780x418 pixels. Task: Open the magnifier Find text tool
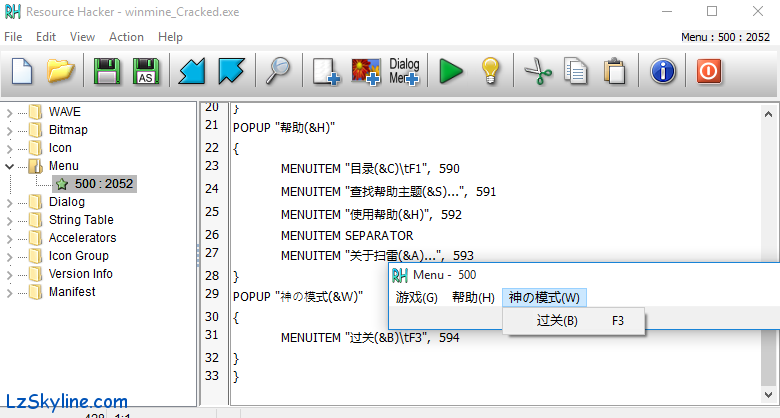point(277,71)
